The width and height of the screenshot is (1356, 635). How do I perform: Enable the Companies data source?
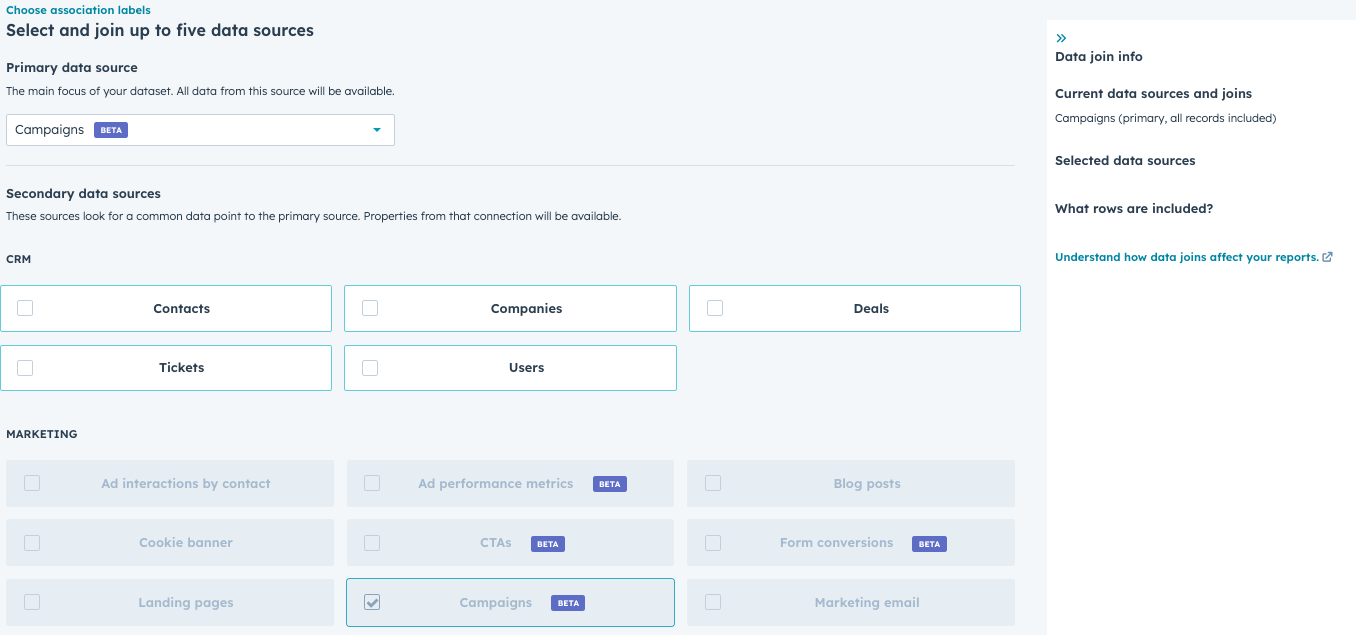[369, 308]
